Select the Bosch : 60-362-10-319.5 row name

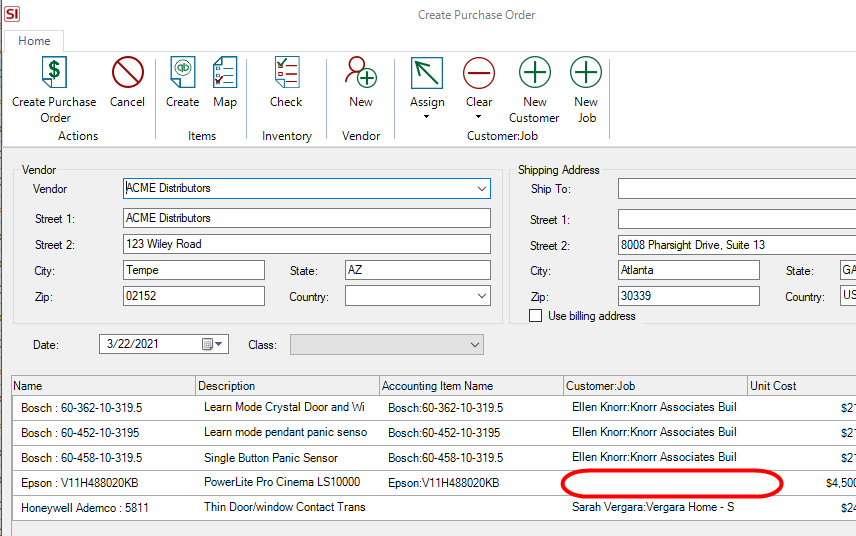click(x=81, y=408)
